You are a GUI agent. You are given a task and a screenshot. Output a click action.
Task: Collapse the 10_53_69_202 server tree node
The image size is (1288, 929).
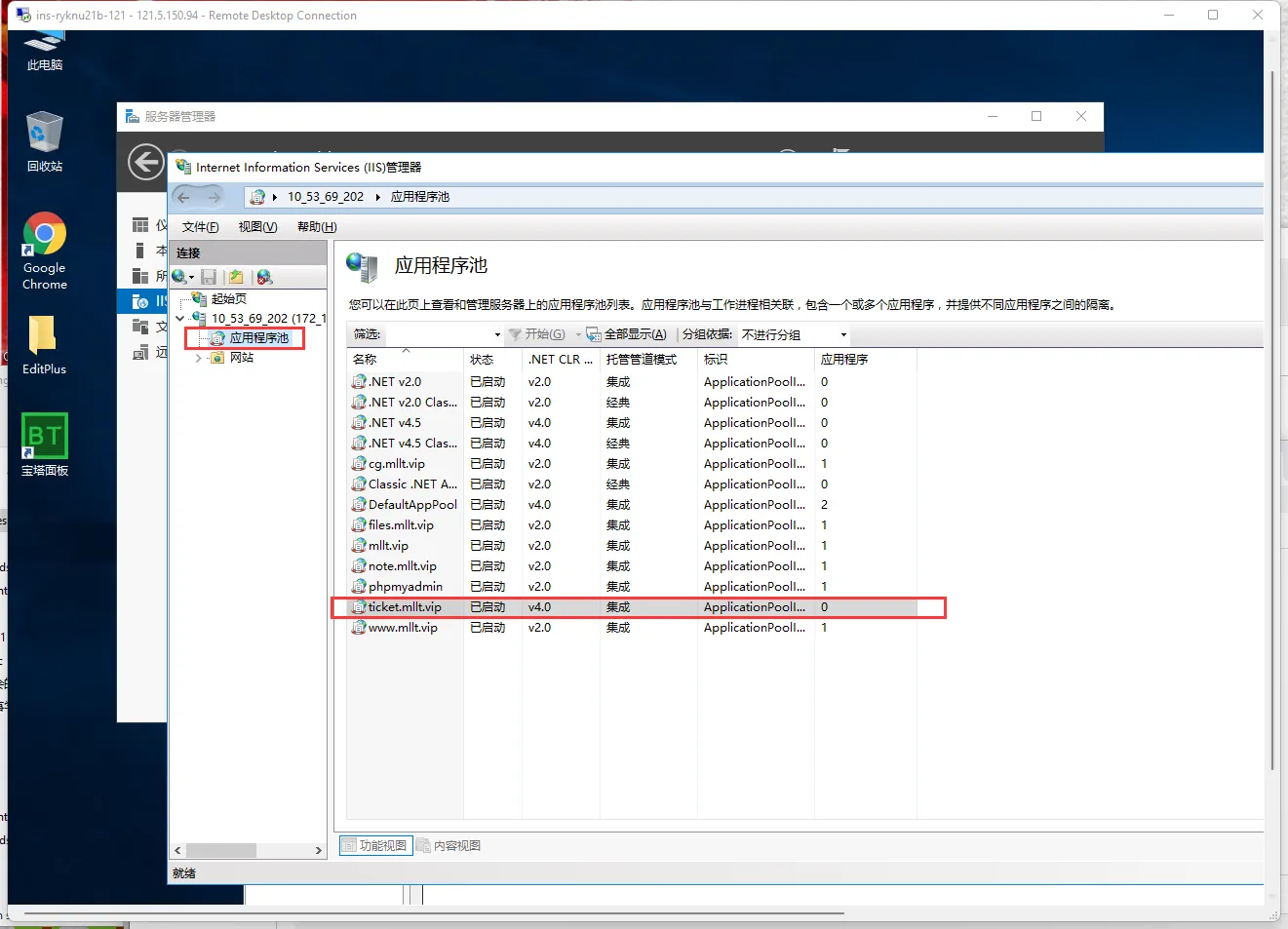click(180, 319)
